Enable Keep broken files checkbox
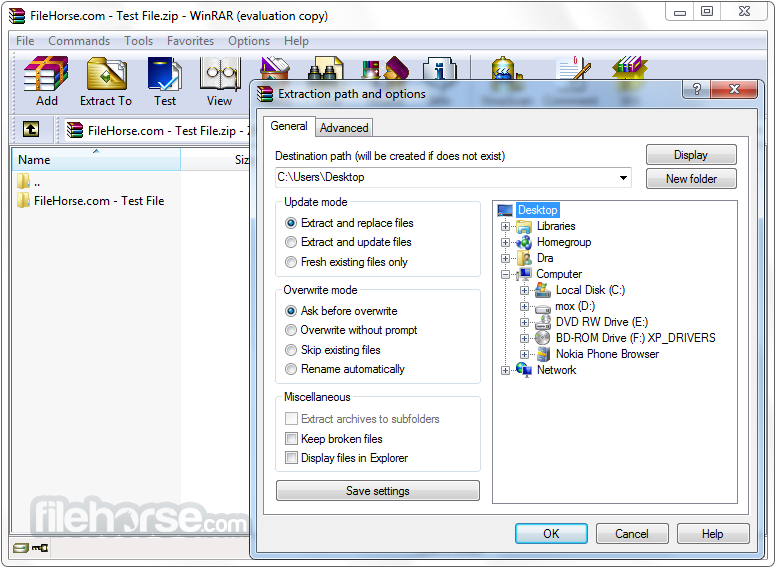Viewport: 776px width, 568px height. 291,438
